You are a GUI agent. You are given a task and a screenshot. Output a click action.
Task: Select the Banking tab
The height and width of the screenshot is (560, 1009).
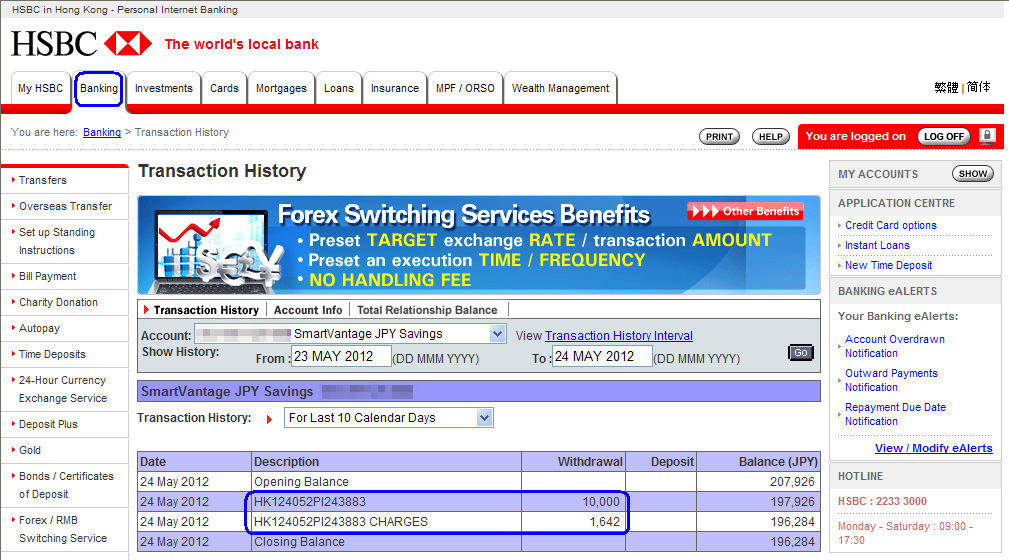tap(99, 88)
